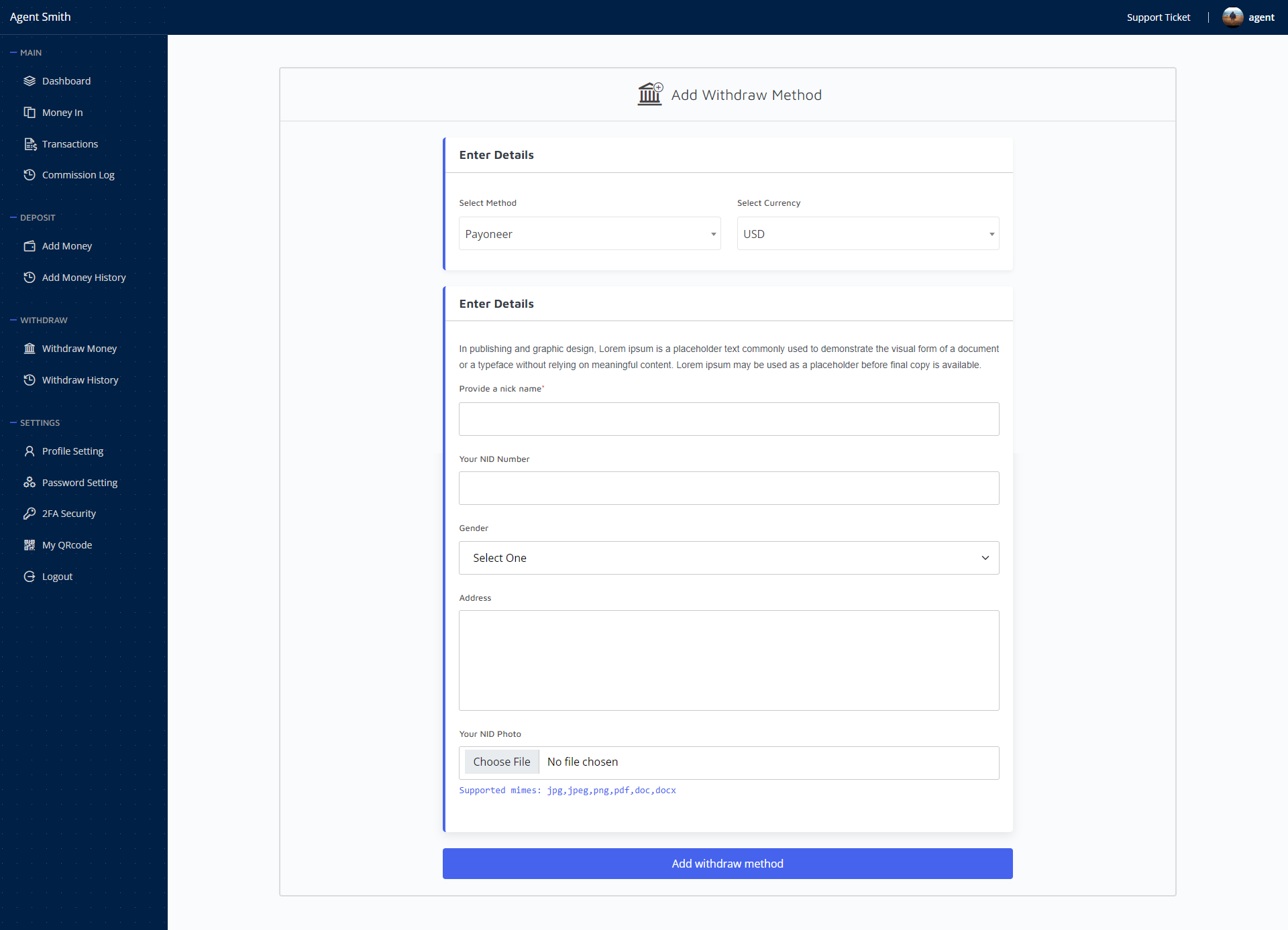Click the Logout arrow icon

point(30,577)
